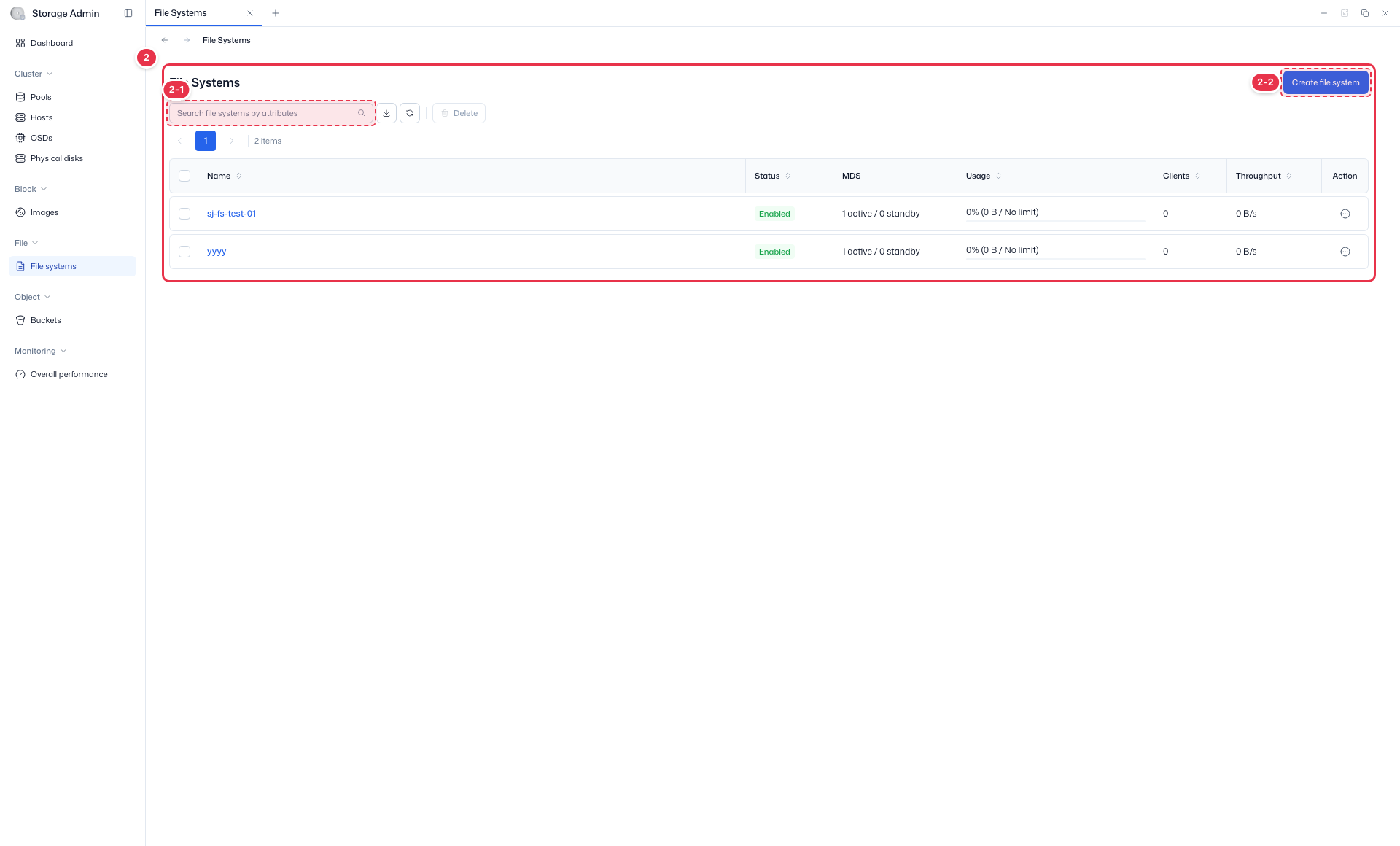This screenshot has width=1400, height=846.
Task: Click the Delete button in the toolbar
Action: coord(459,113)
